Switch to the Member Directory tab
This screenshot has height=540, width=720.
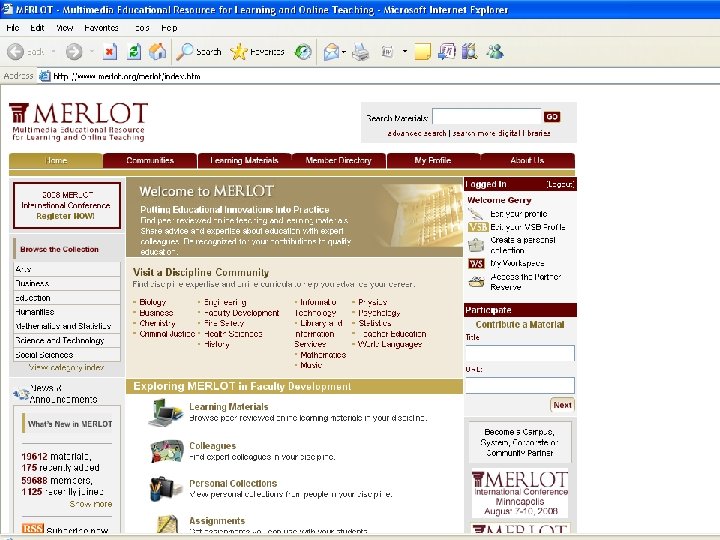click(x=338, y=160)
